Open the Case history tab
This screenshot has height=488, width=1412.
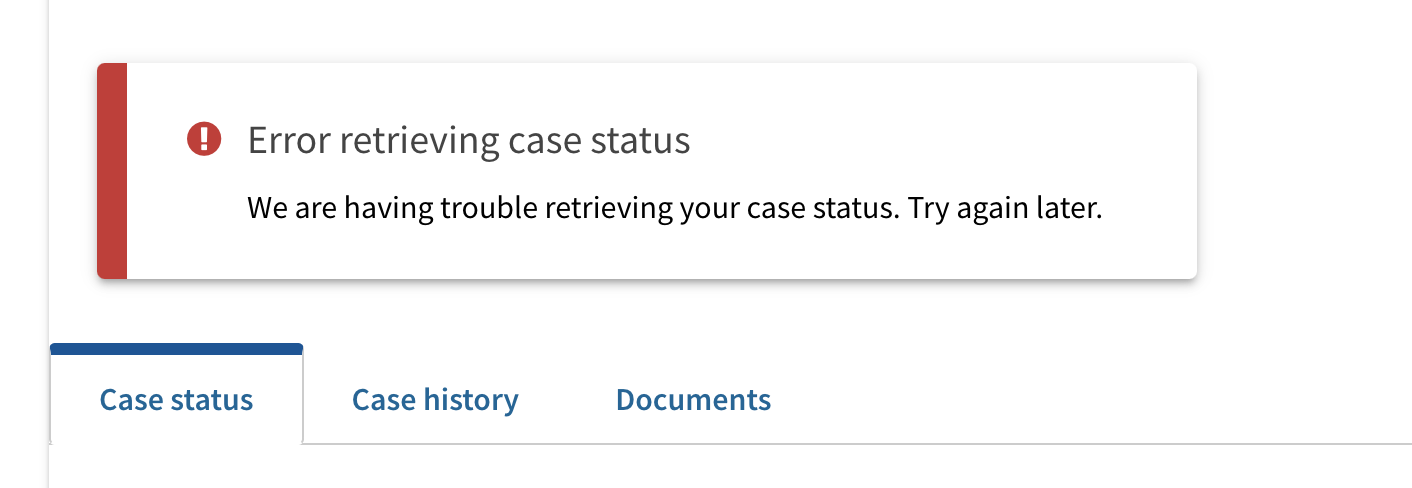point(435,400)
